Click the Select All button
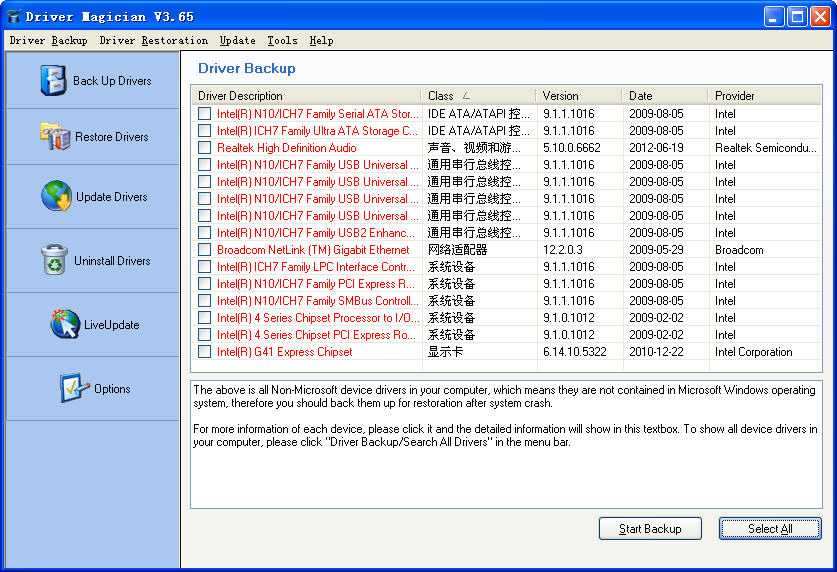 (770, 528)
